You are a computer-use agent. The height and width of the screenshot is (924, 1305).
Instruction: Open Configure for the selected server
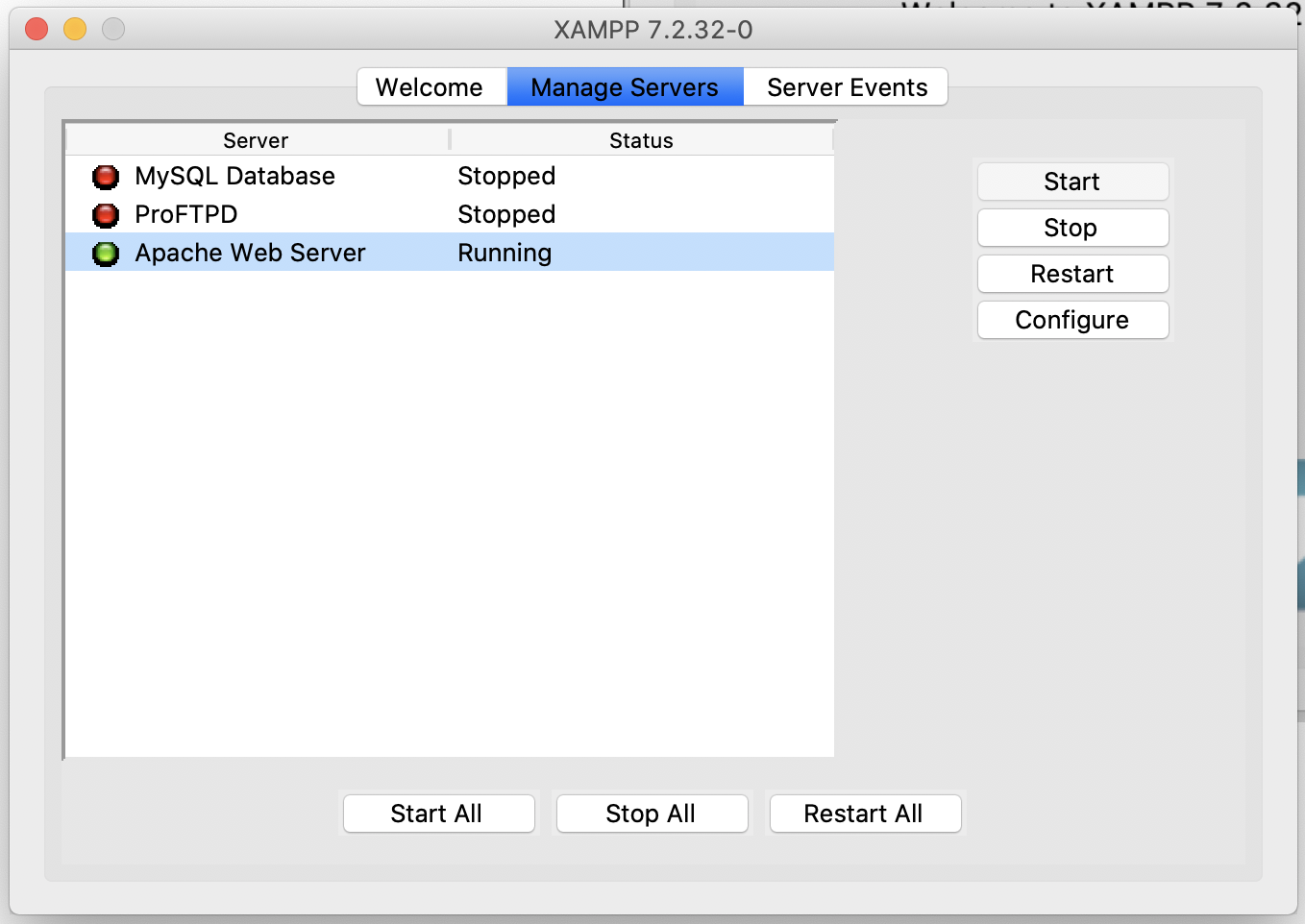[x=1072, y=320]
